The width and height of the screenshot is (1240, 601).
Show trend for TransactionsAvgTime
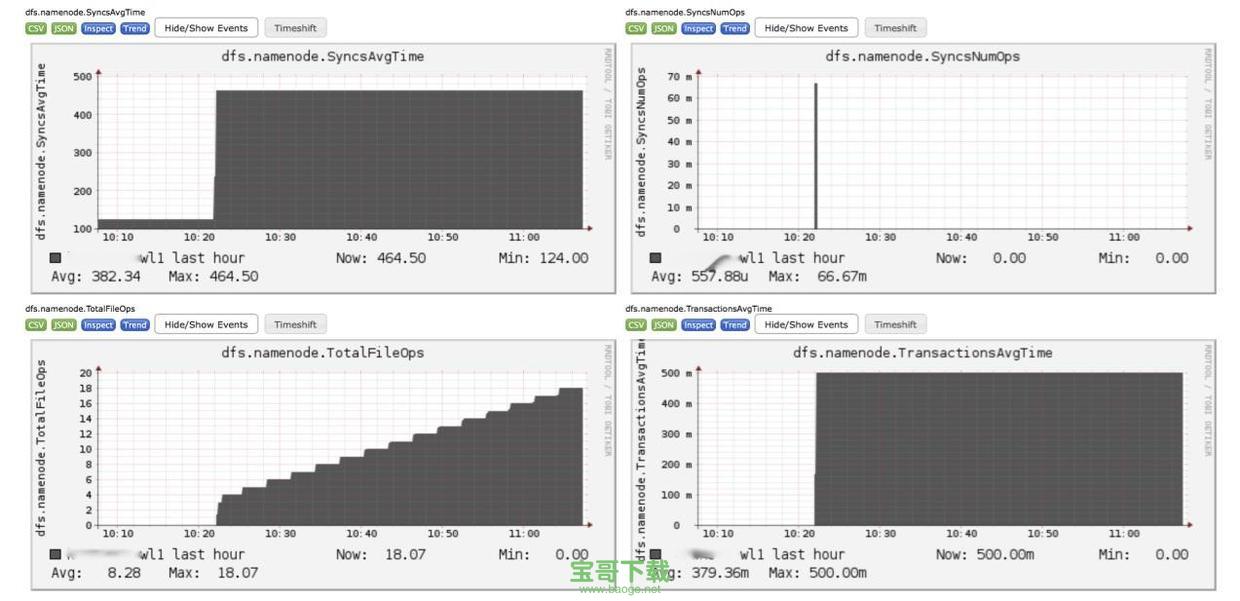pos(735,324)
